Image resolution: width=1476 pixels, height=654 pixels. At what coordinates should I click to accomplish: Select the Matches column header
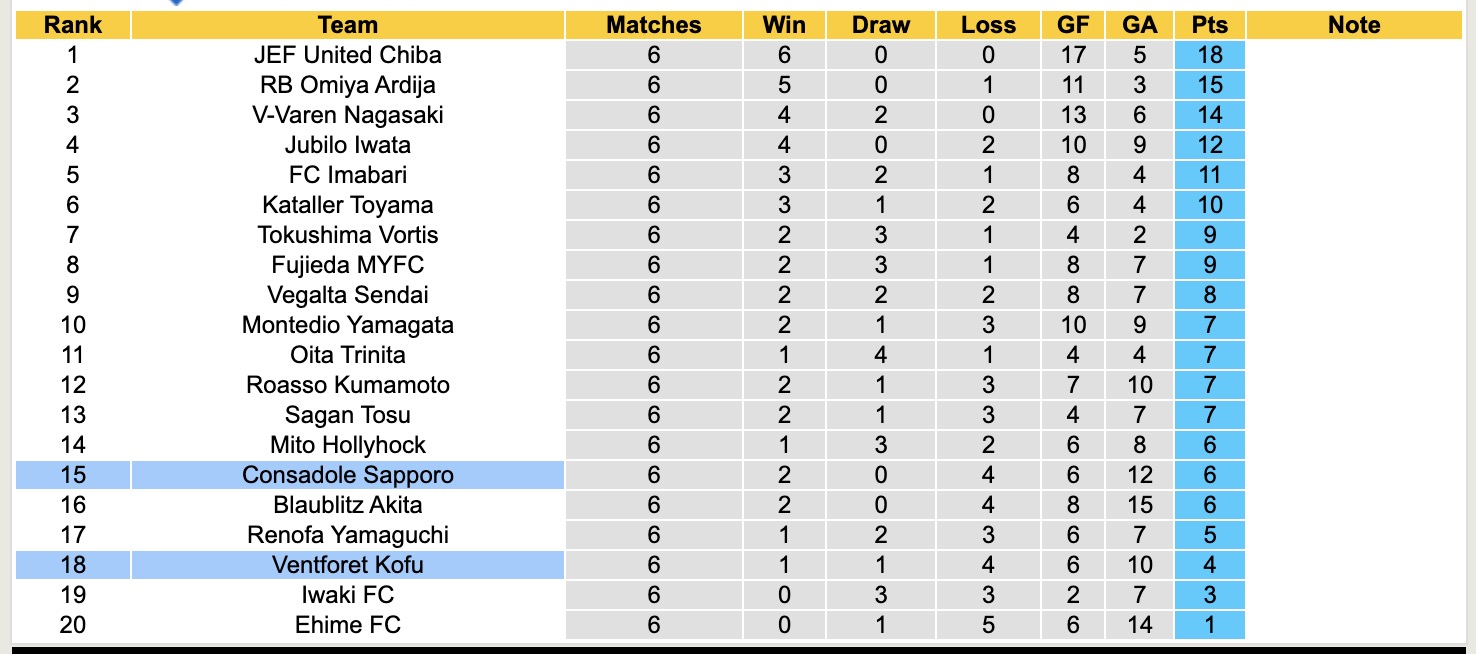[x=654, y=25]
